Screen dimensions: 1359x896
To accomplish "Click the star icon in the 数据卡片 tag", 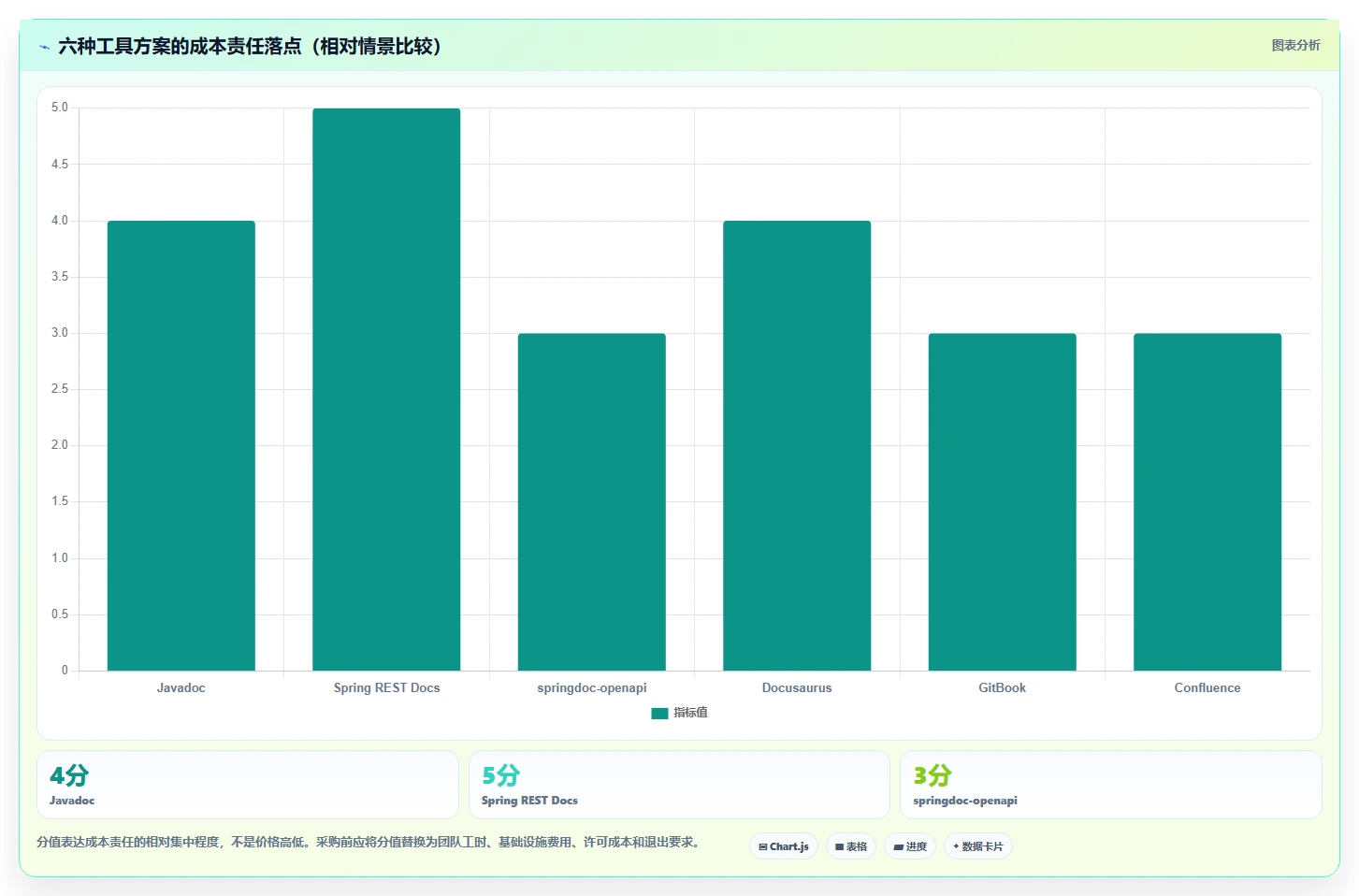I will [x=956, y=846].
